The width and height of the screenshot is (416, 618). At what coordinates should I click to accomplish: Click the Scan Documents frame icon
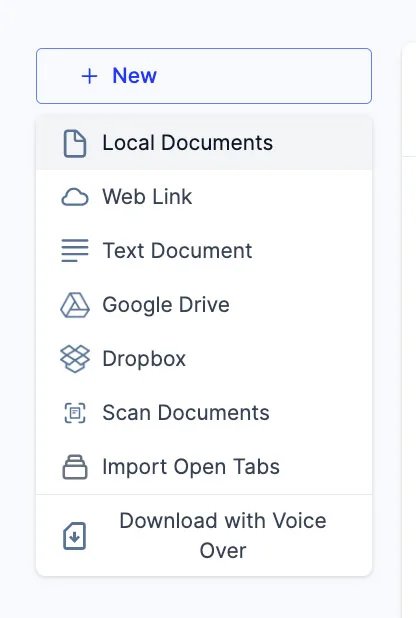pos(75,413)
